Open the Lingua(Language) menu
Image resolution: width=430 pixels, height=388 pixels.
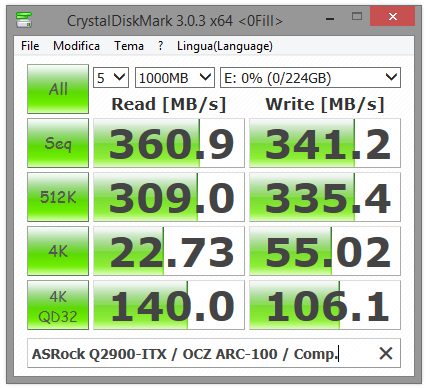tap(225, 46)
